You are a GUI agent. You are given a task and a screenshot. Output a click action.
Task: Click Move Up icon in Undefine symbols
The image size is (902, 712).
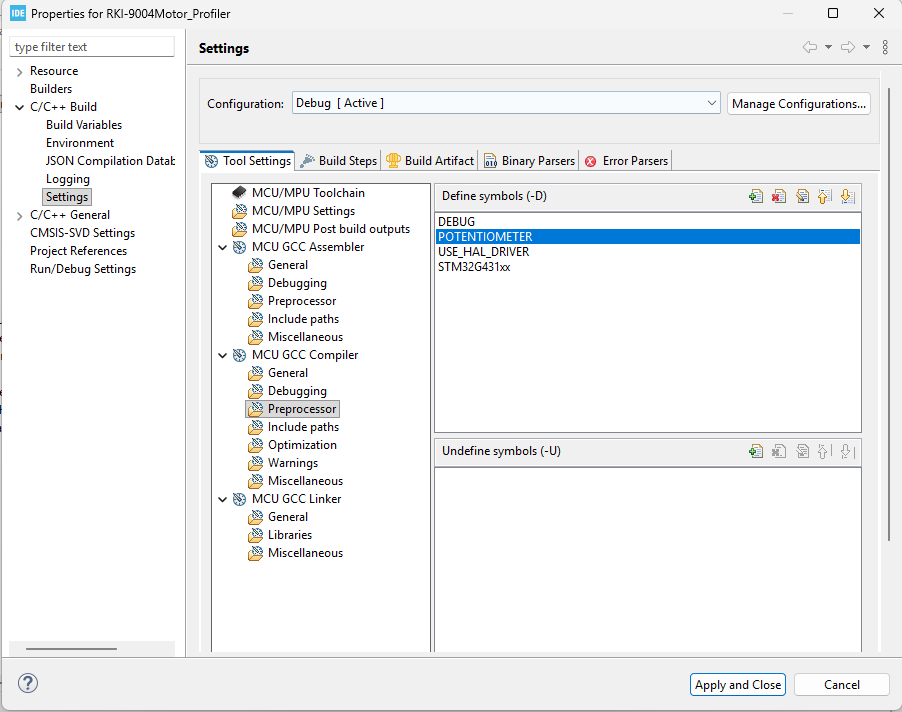(824, 451)
